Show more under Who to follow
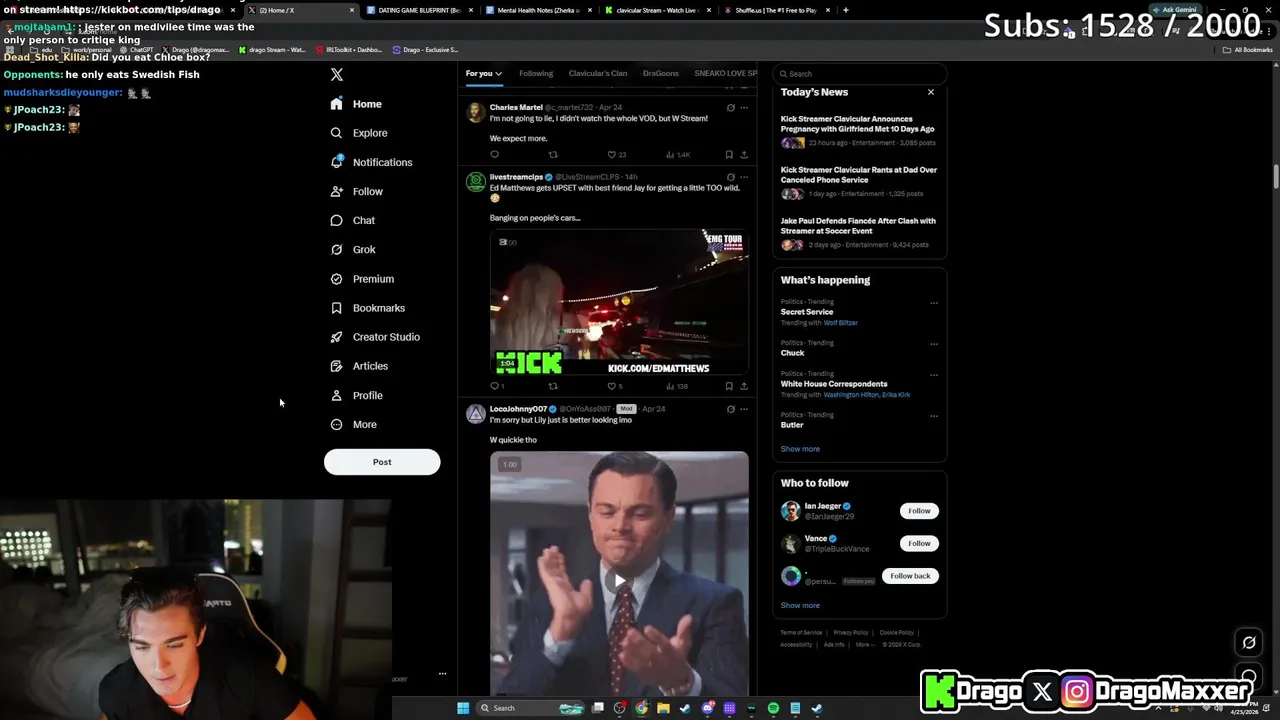1280x720 pixels. click(x=800, y=605)
